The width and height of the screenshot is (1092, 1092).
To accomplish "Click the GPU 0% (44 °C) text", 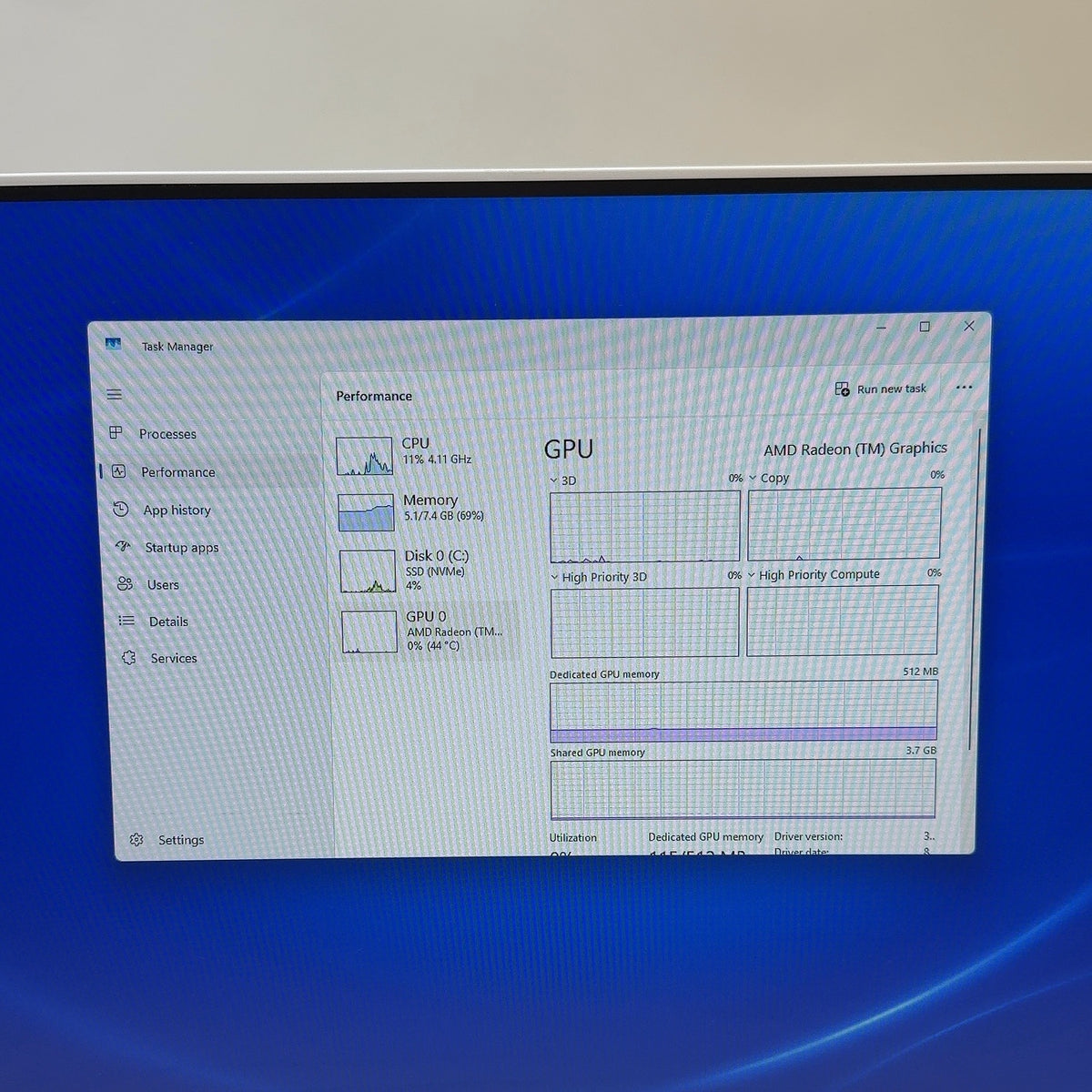I will click(433, 646).
